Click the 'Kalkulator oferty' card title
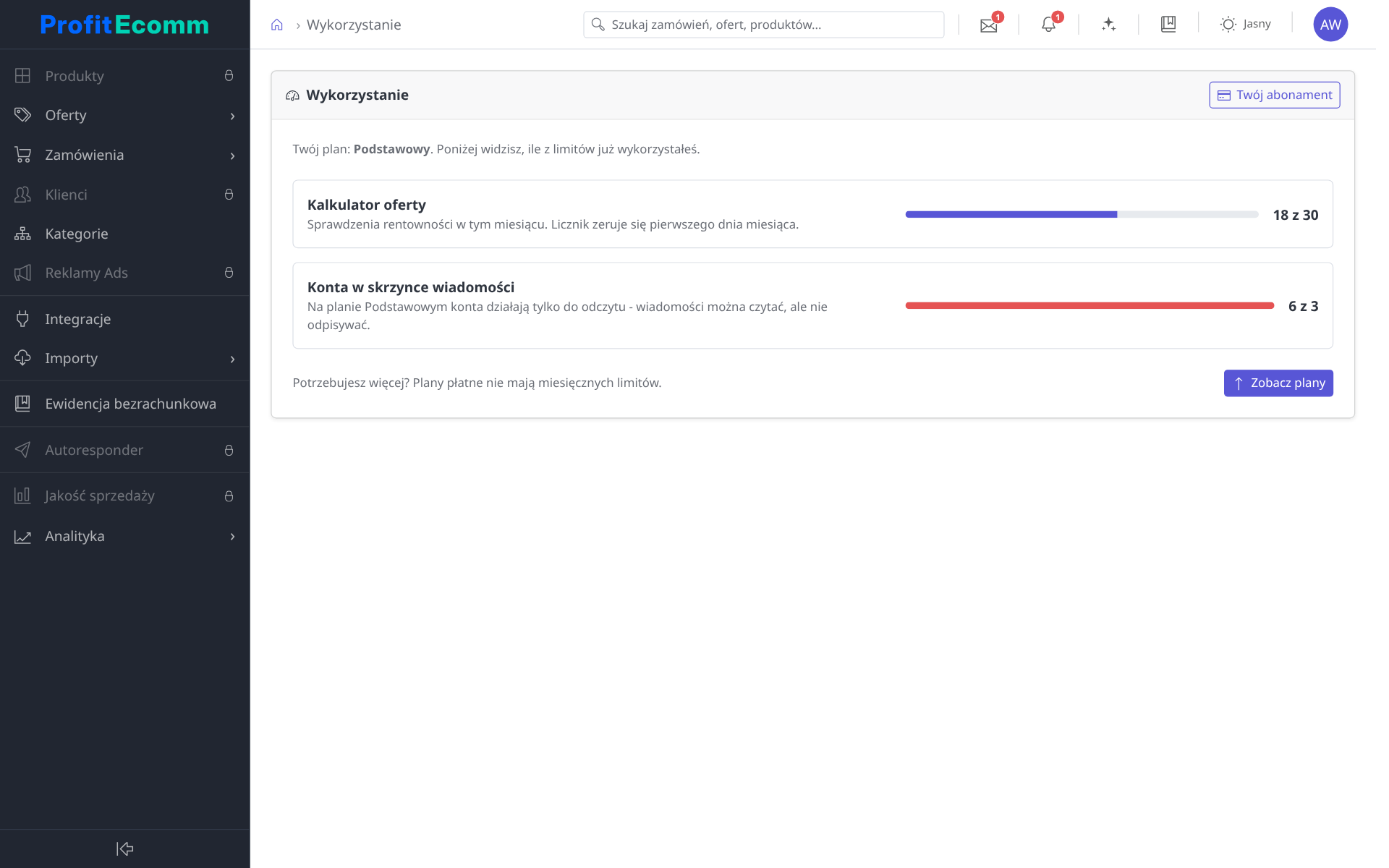Viewport: 1389px width, 868px height. 367,205
